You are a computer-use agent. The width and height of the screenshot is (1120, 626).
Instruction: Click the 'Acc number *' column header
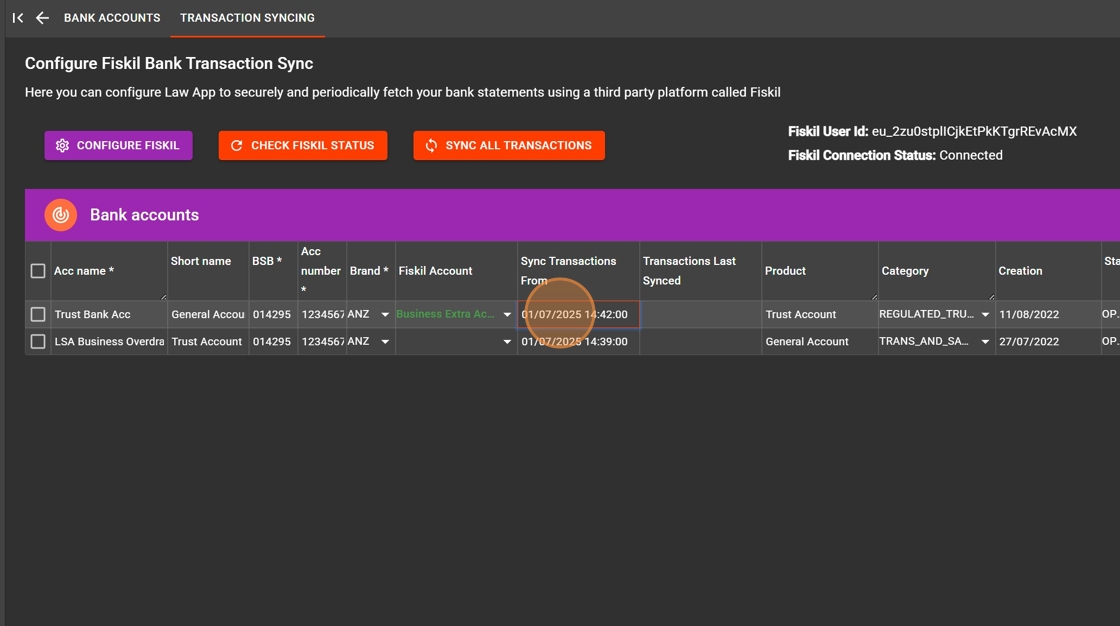tap(322, 271)
